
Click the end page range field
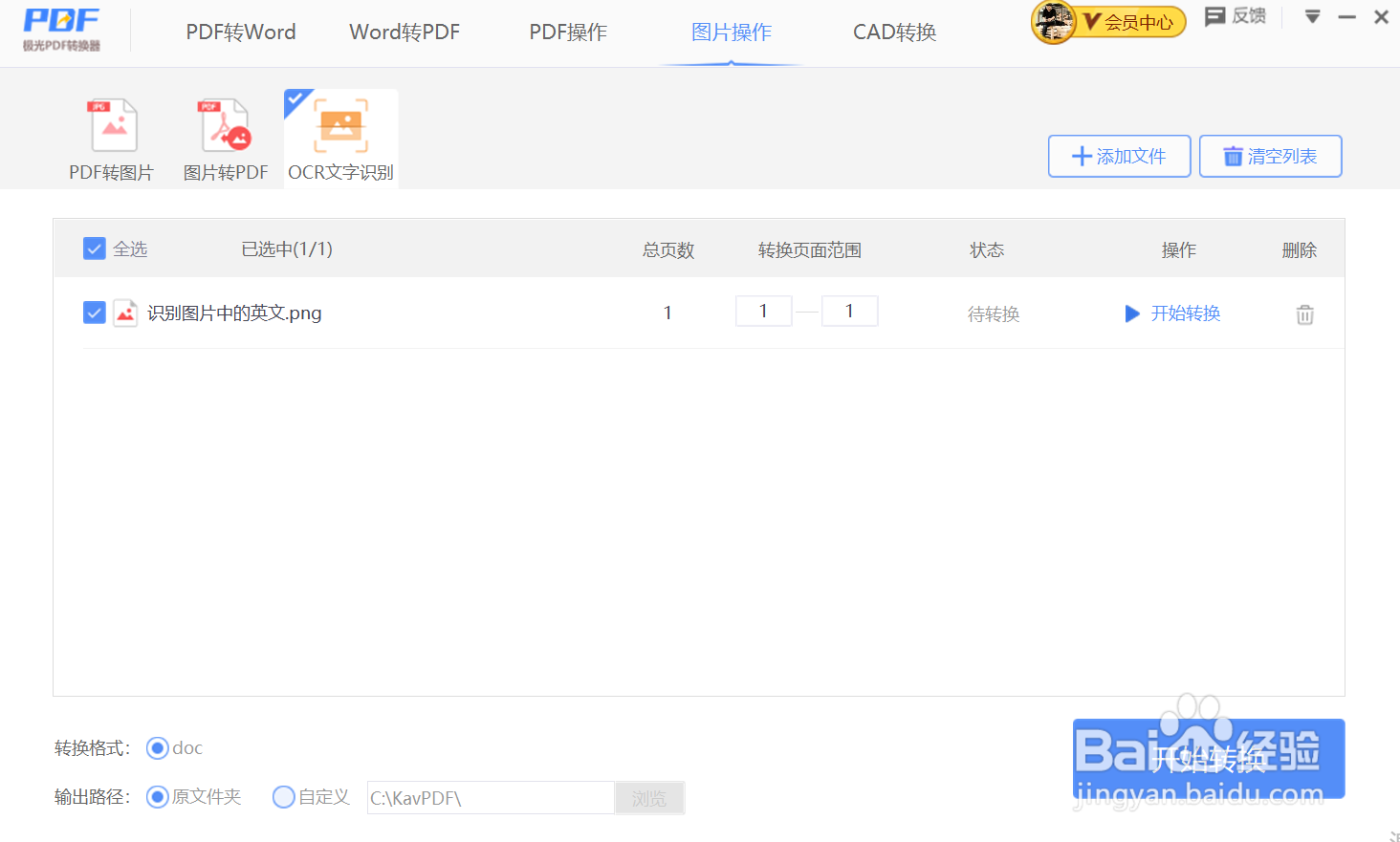[850, 311]
